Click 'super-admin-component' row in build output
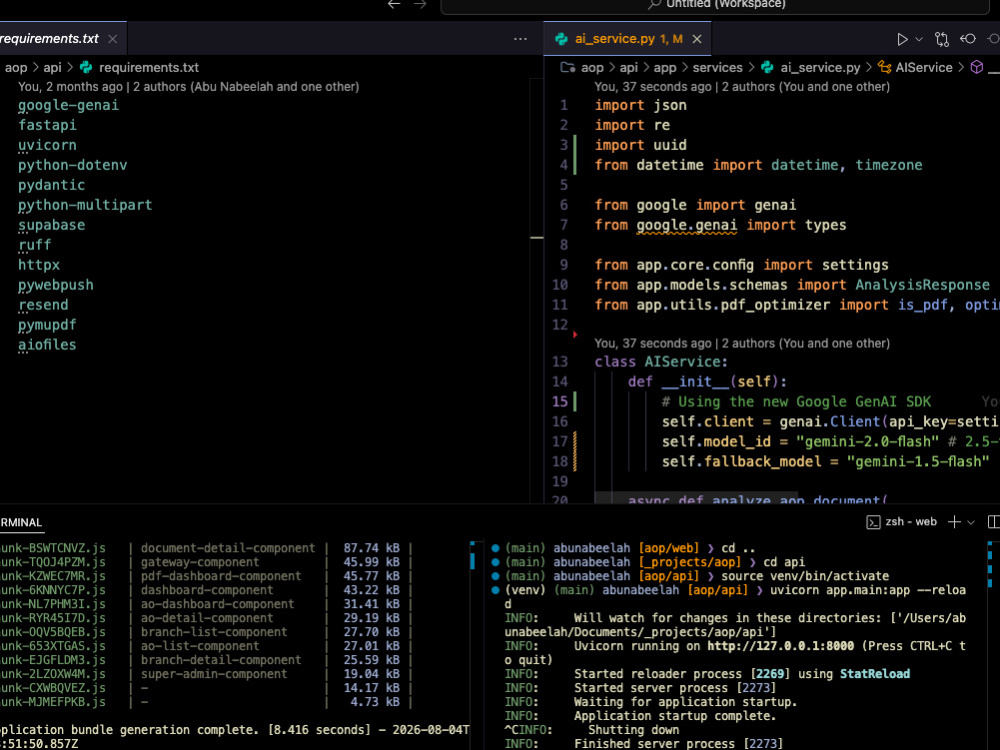This screenshot has width=1000, height=750. point(214,674)
